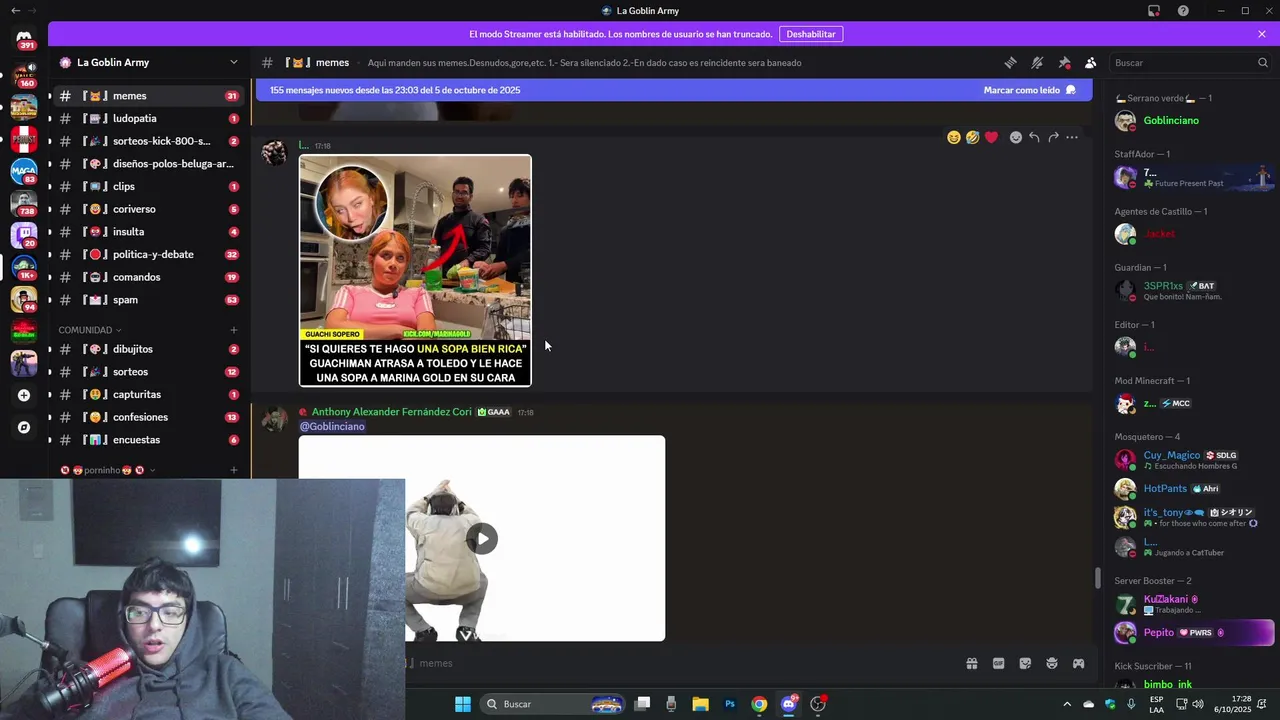React with the red heart emoji
This screenshot has height=720, width=1280.
point(991,137)
